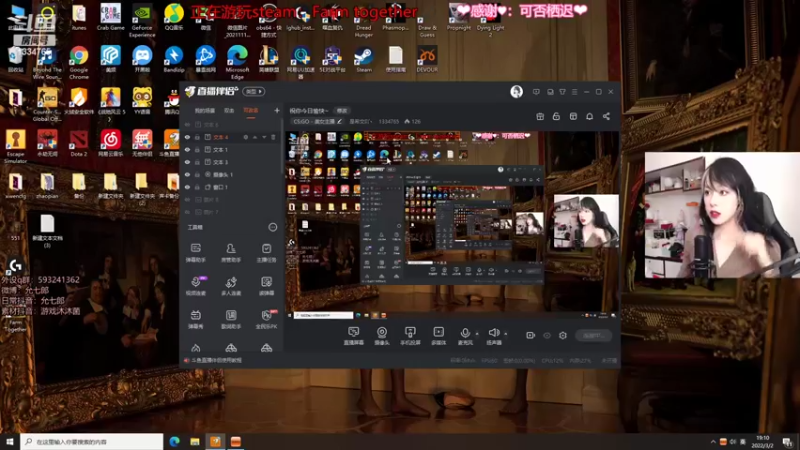Select the 窗口 1 layer row

[230, 187]
